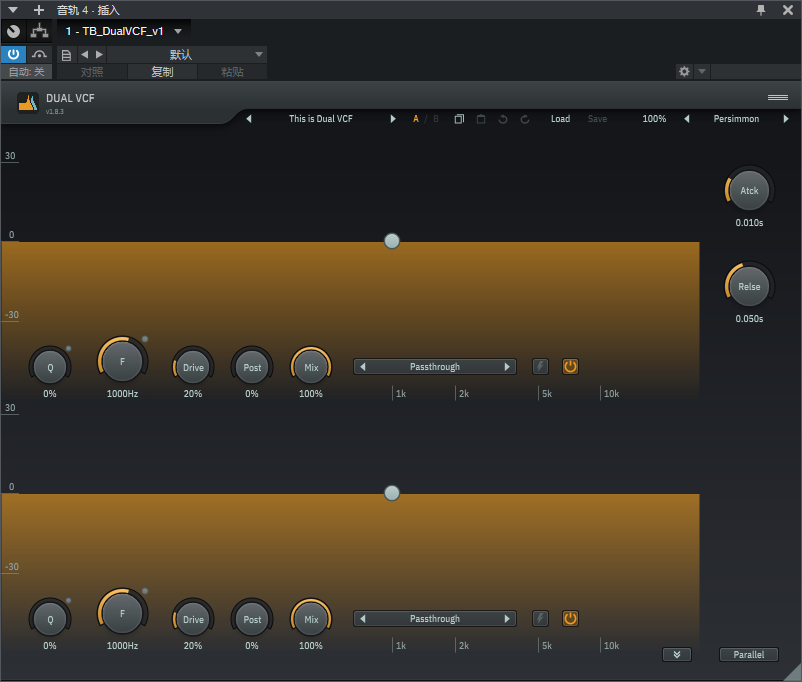Toggle the modulation dot next to bottom F knob
Screen dimensions: 802x682
(x=145, y=591)
